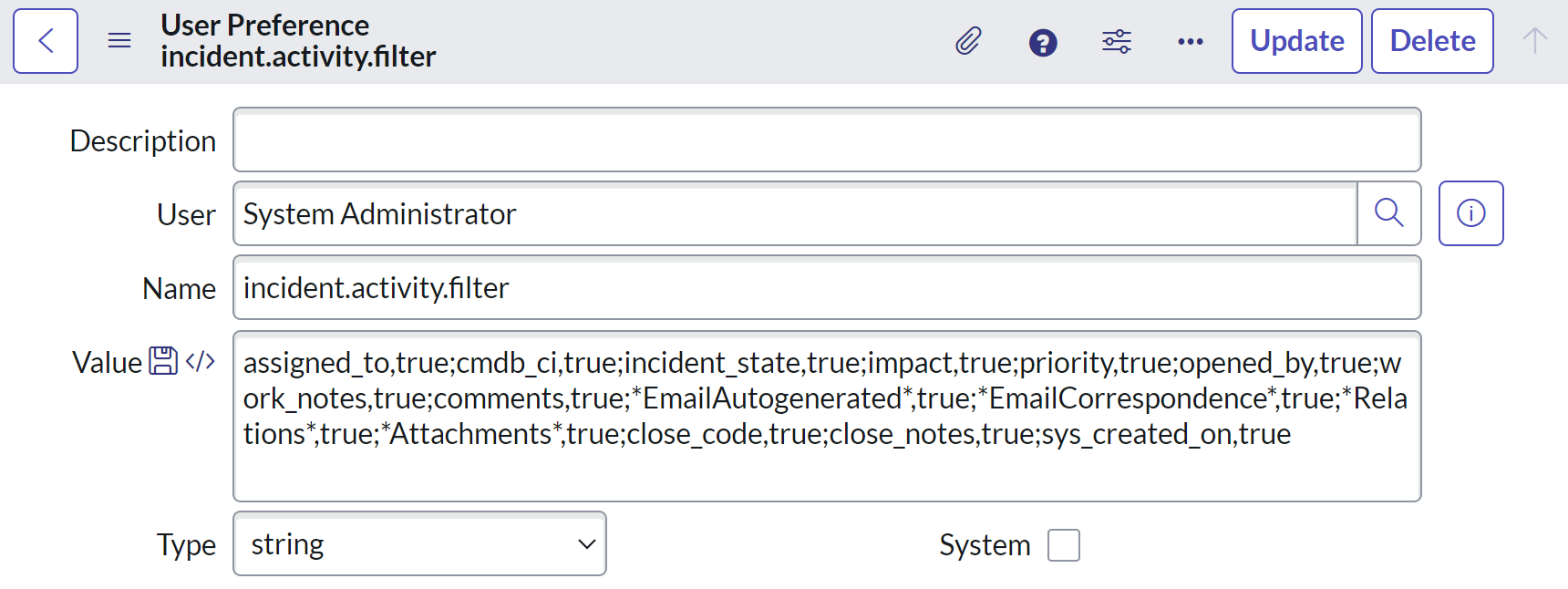Image resolution: width=1568 pixels, height=589 pixels.
Task: Click the paperclip manage attachments icon
Action: tap(968, 41)
